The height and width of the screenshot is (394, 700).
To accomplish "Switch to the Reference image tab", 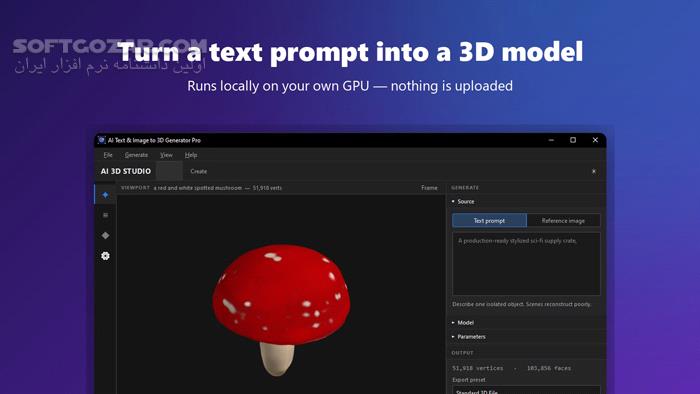I will (x=563, y=220).
